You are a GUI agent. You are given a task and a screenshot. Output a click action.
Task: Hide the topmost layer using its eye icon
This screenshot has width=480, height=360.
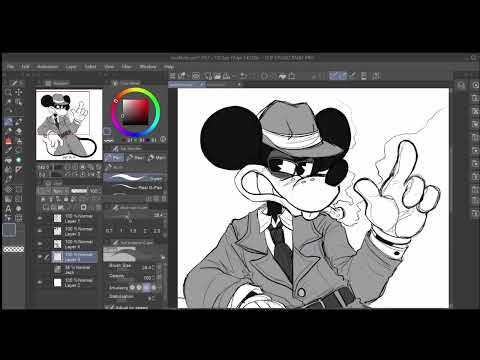pyautogui.click(x=40, y=218)
